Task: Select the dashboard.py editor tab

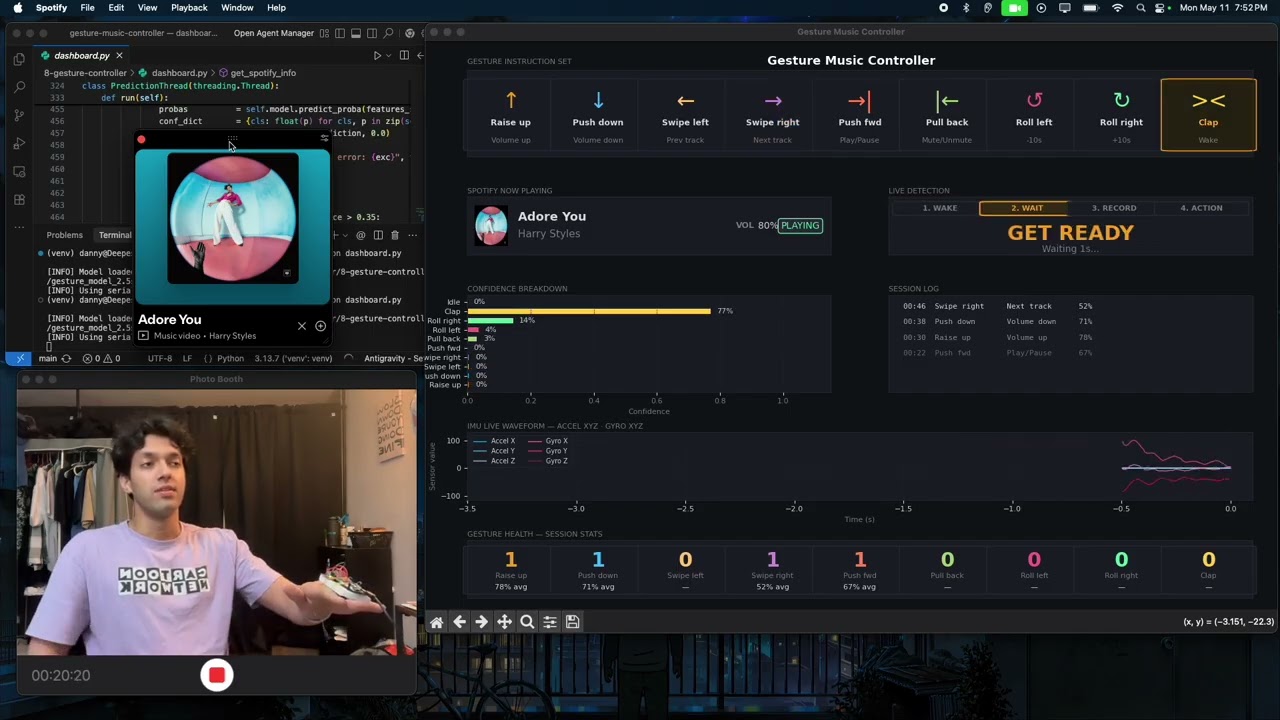Action: coord(82,56)
